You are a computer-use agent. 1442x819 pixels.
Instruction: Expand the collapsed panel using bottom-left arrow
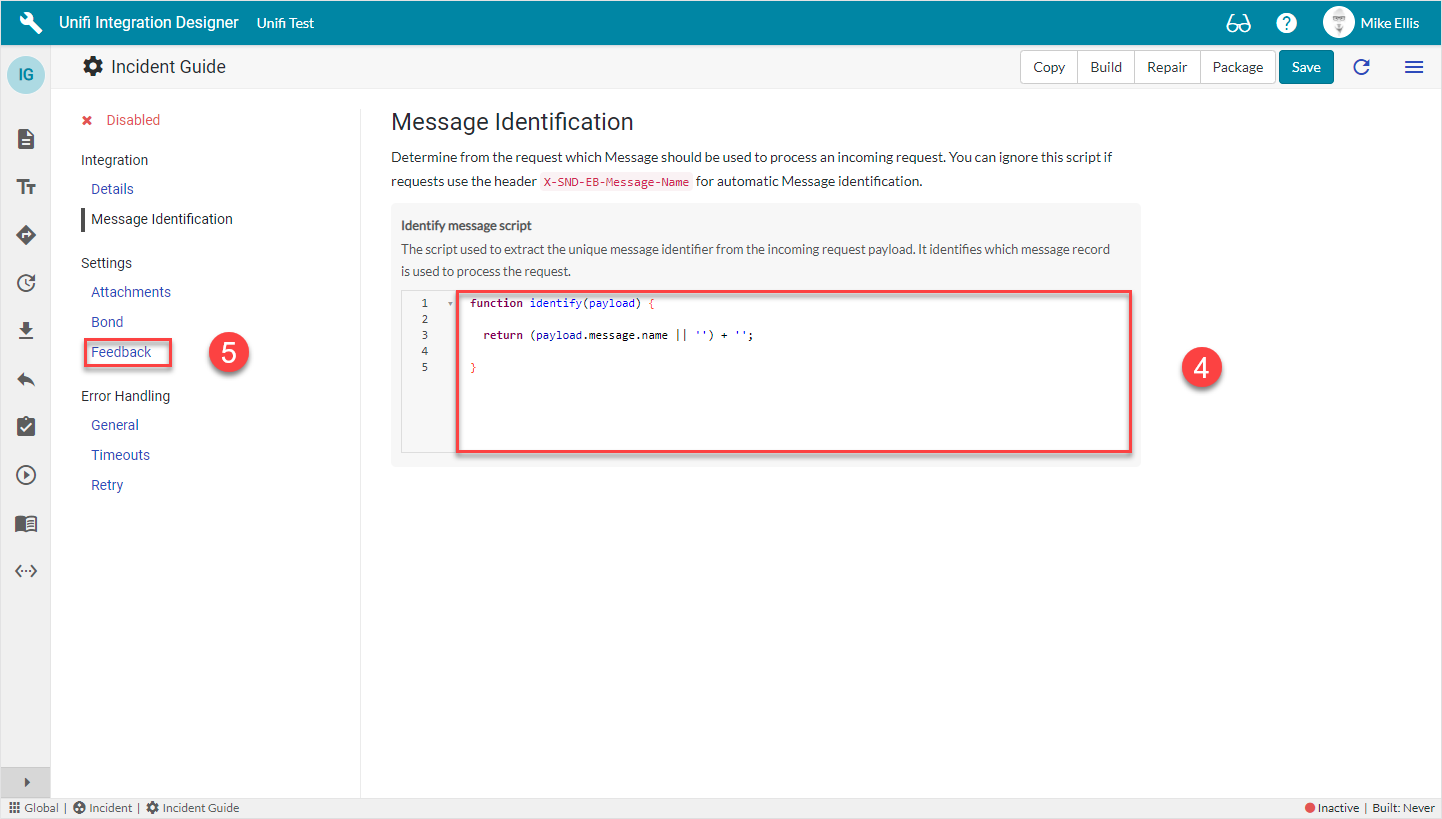[25, 783]
